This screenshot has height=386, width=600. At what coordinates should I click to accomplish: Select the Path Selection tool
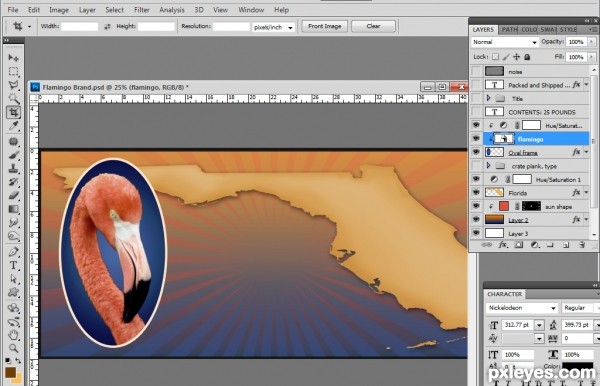13,279
